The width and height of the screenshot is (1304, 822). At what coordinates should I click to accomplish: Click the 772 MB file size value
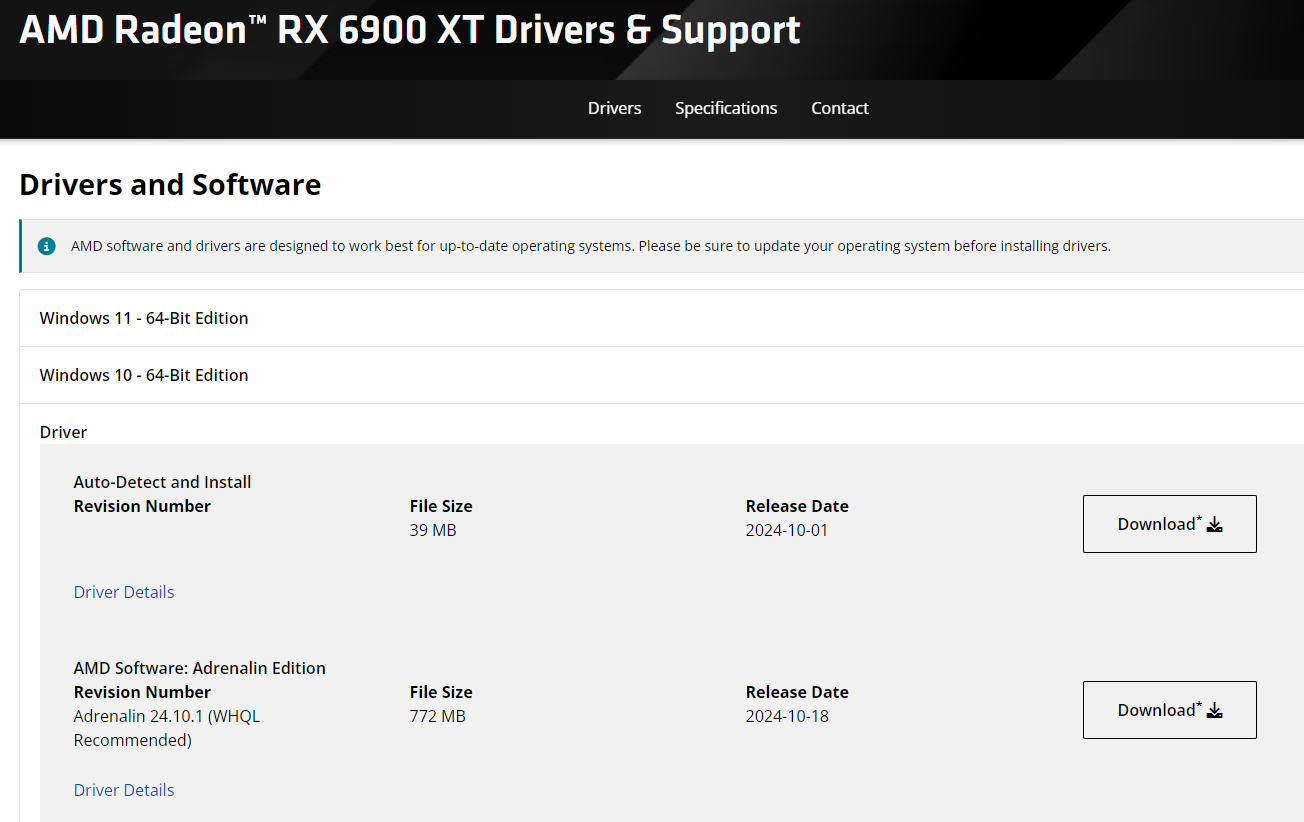[438, 716]
